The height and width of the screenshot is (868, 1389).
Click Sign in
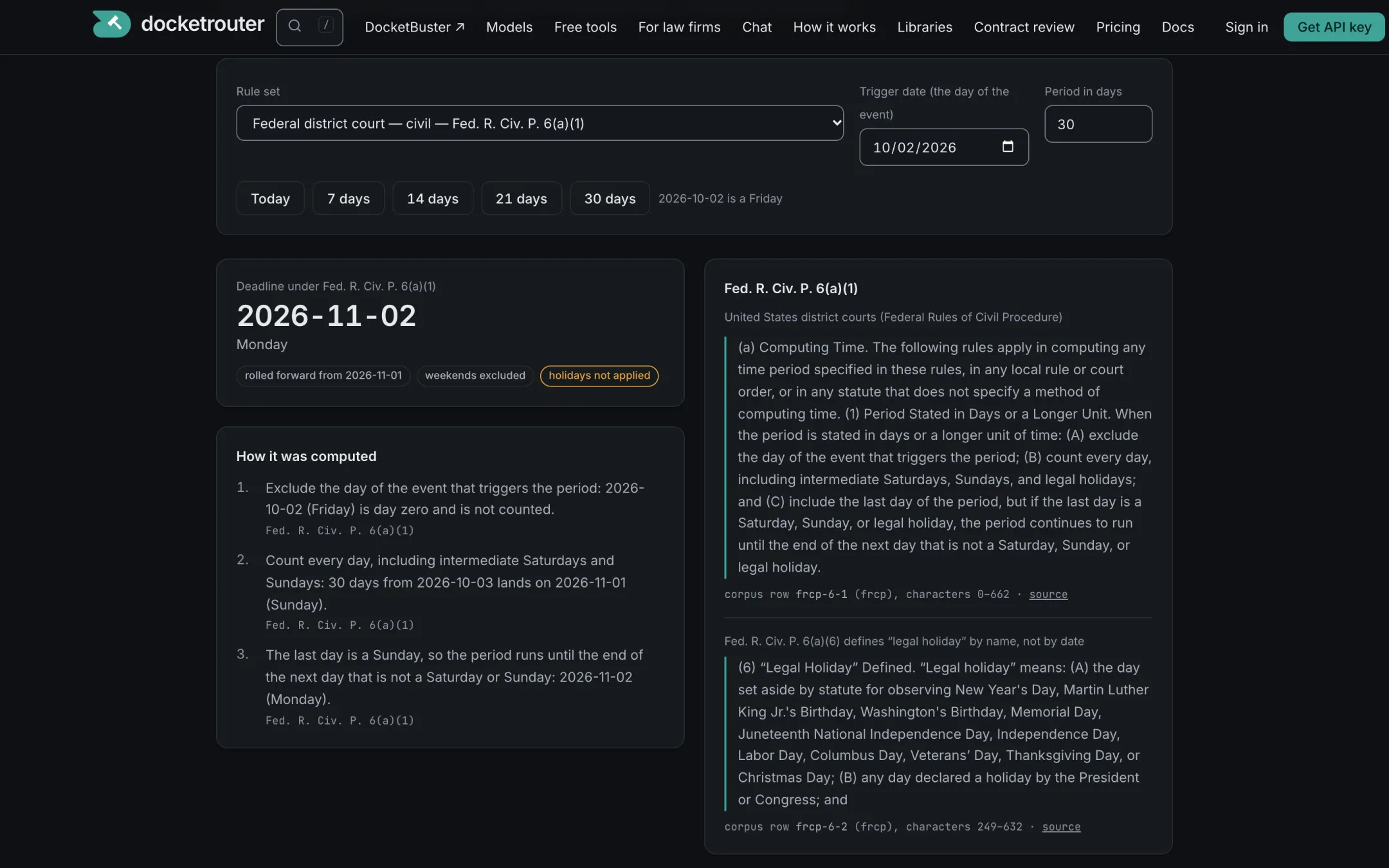coord(1246,27)
